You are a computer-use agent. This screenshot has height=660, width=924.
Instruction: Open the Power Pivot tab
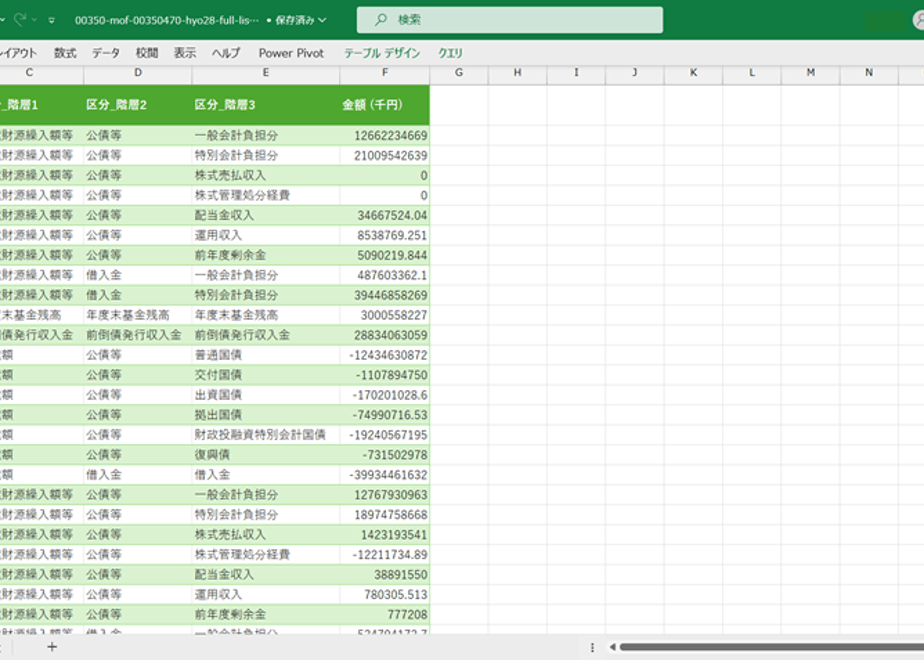(291, 53)
